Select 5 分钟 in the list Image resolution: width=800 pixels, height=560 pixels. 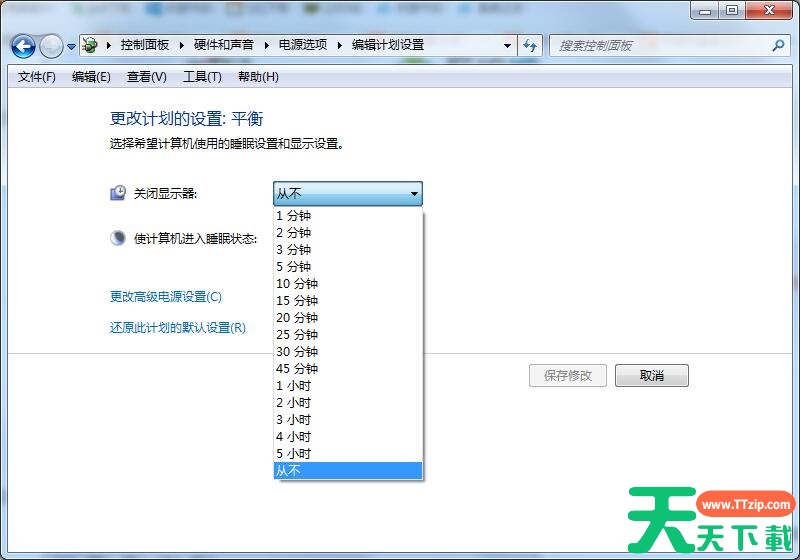[x=348, y=267]
